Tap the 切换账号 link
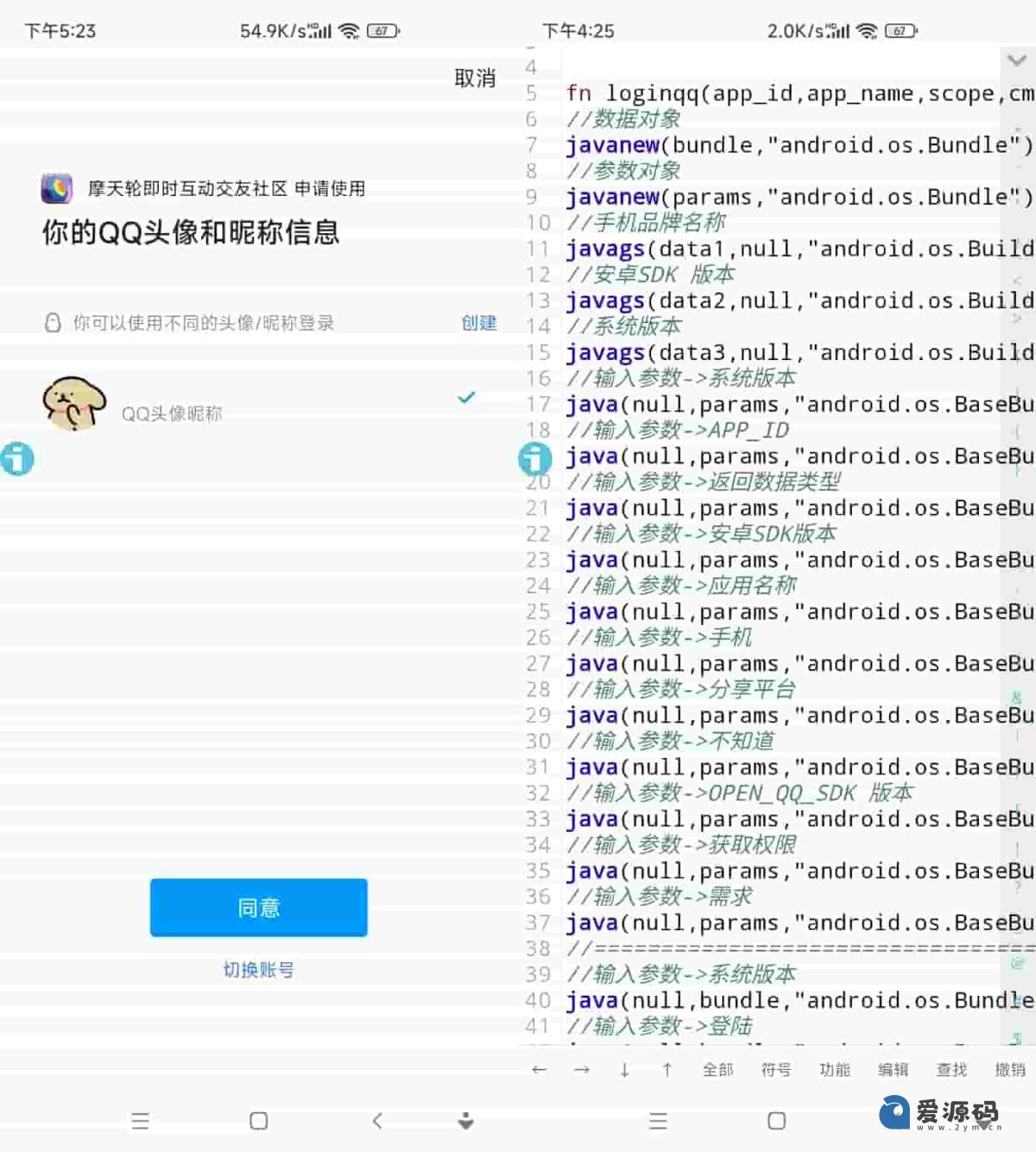The height and width of the screenshot is (1152, 1036). tap(259, 970)
